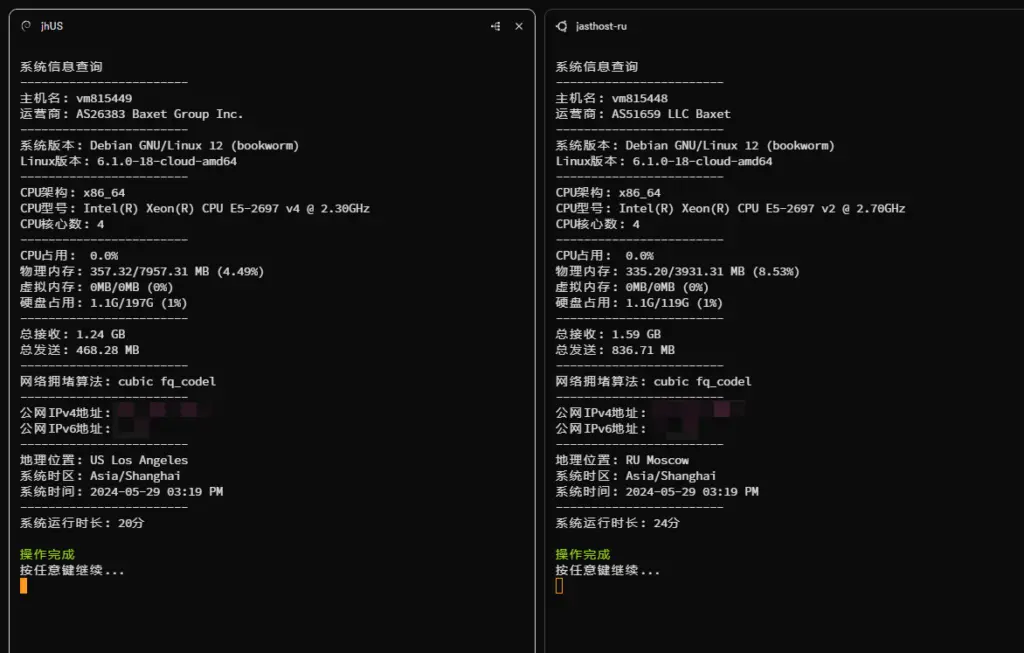
Task: Click hostname vm815449 in left terminal
Action: 104,98
